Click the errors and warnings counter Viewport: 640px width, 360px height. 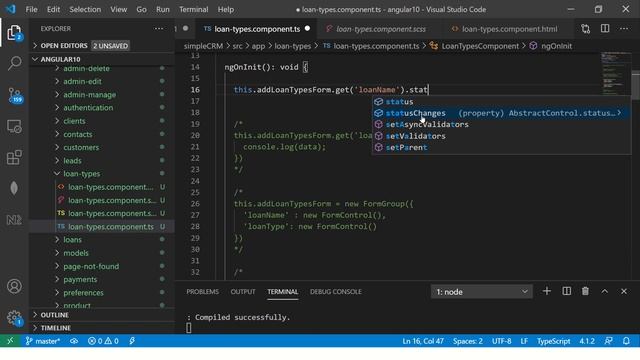pos(103,341)
